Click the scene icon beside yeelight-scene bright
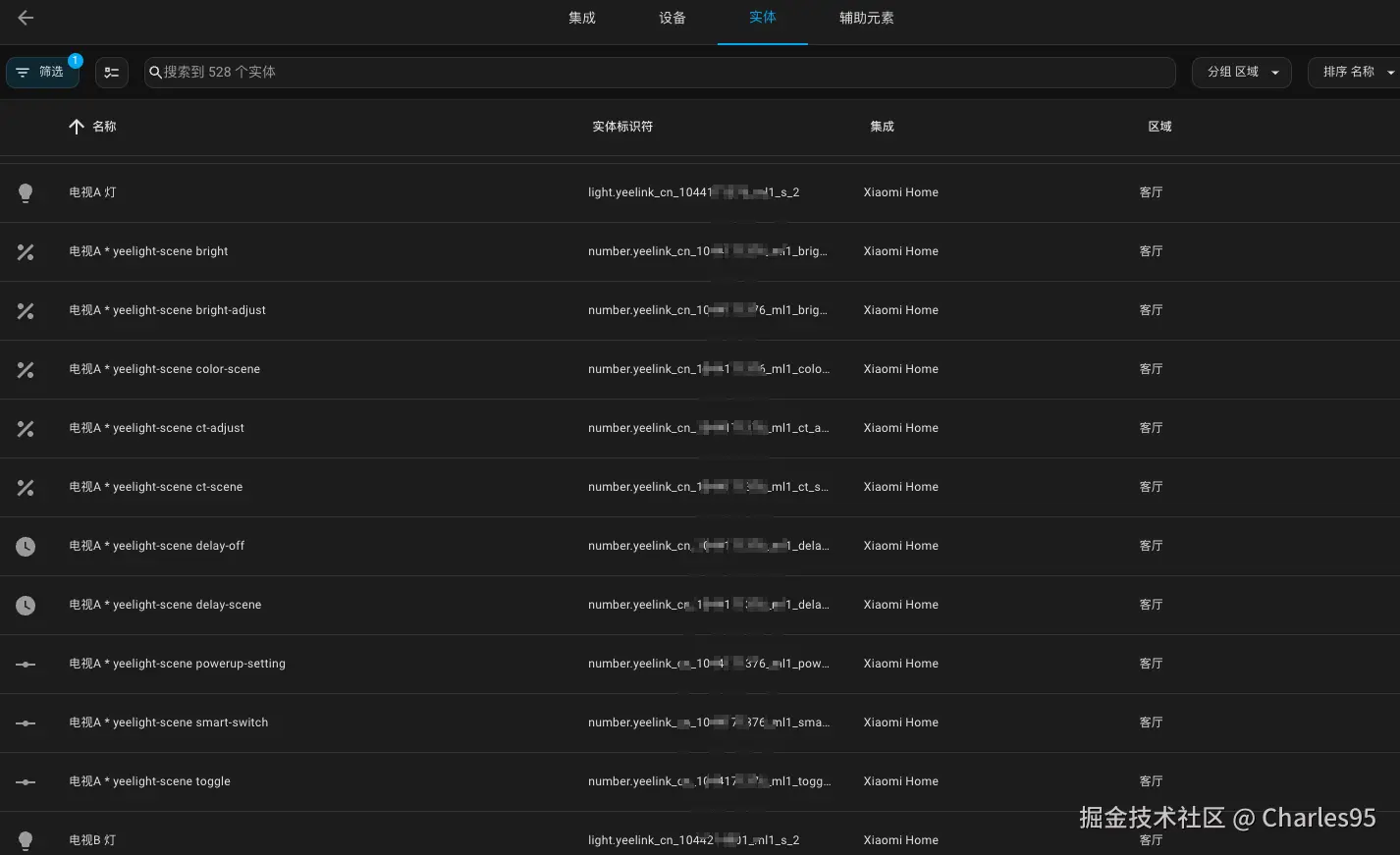The image size is (1400, 855). (x=26, y=251)
